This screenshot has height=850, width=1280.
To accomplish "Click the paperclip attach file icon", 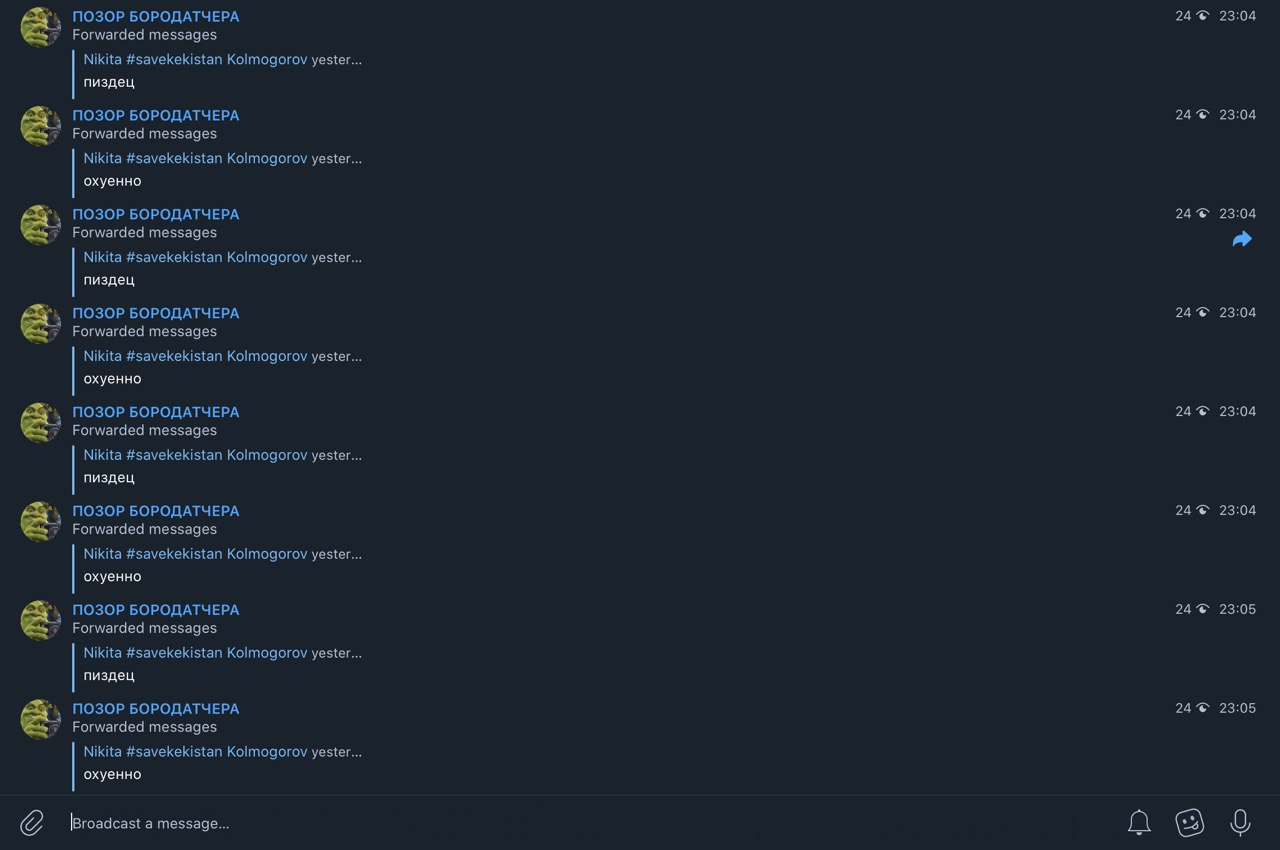I will 32,823.
